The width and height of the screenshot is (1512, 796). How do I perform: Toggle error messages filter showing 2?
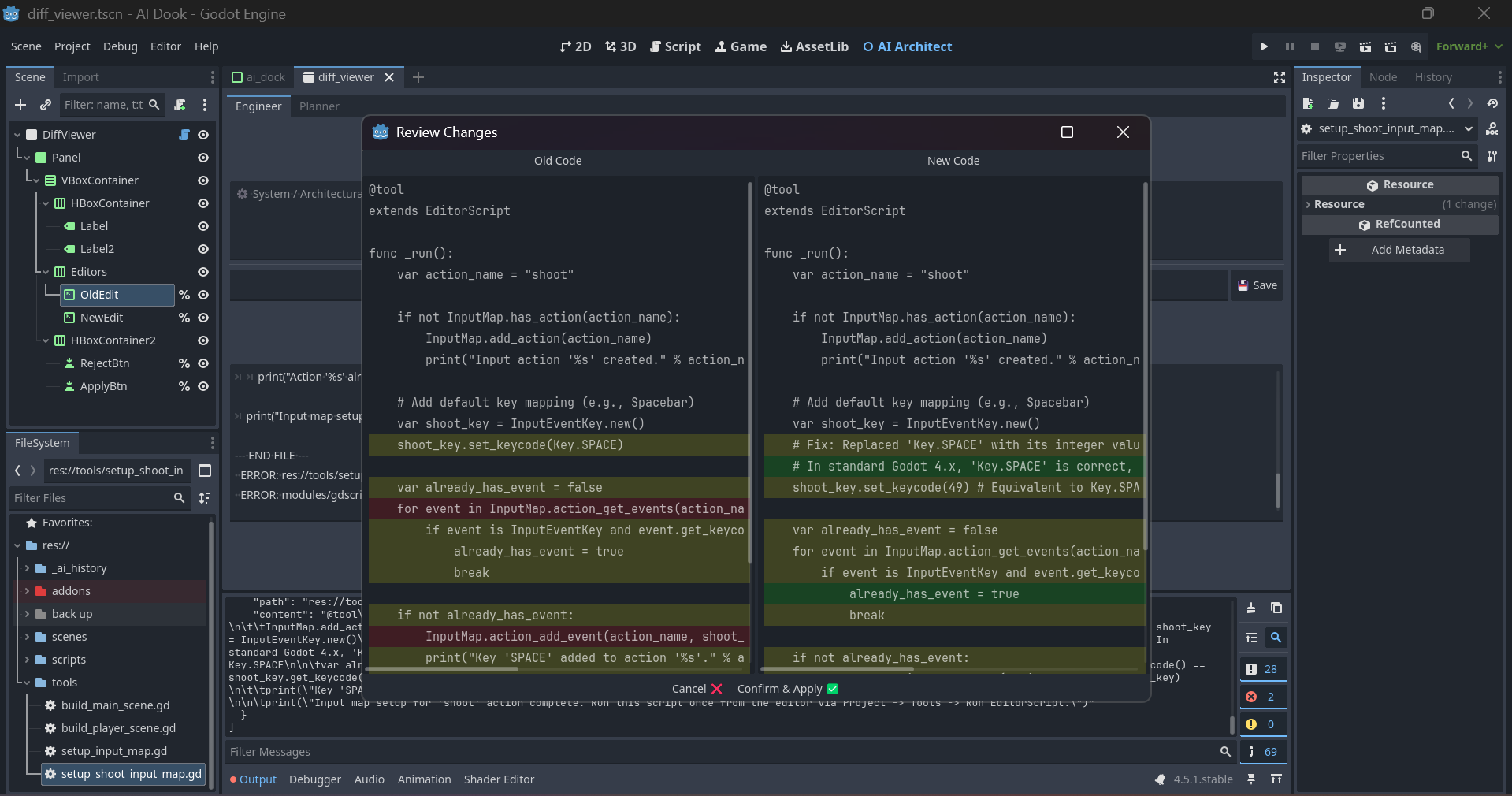(x=1263, y=697)
